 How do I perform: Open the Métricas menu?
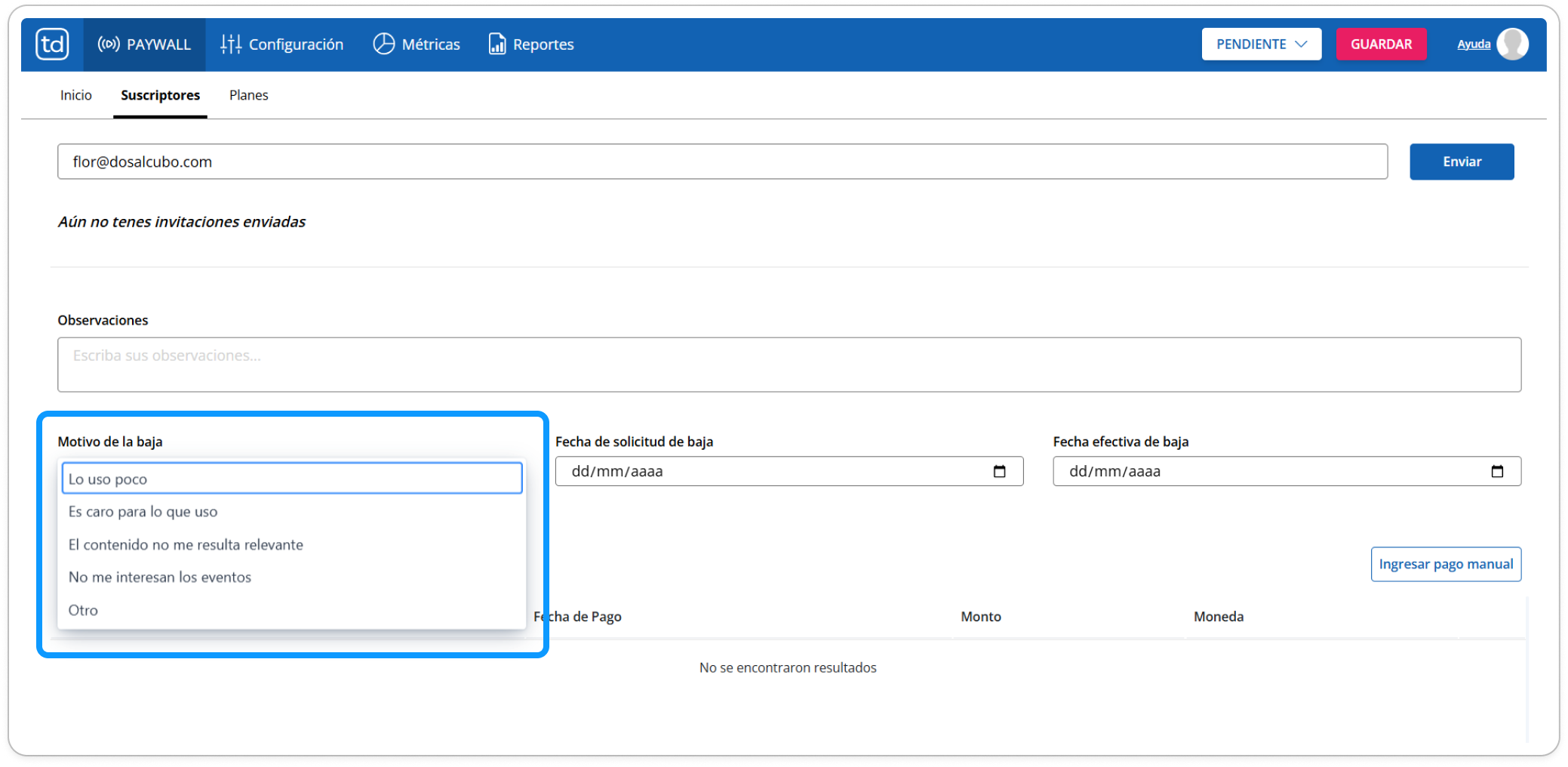click(417, 45)
